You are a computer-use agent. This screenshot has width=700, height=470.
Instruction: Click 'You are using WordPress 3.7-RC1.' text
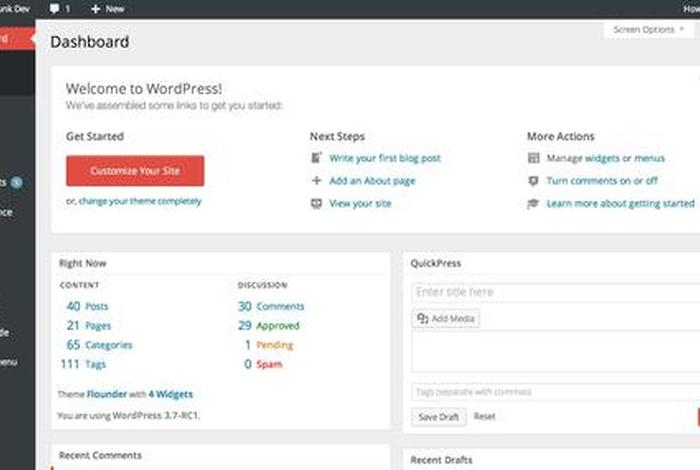pyautogui.click(x=129, y=416)
